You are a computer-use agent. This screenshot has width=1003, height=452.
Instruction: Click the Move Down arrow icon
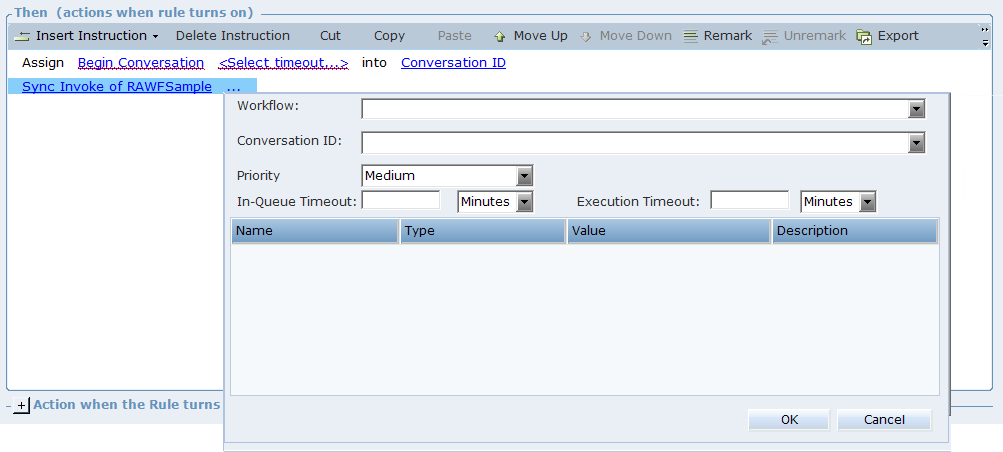click(586, 36)
